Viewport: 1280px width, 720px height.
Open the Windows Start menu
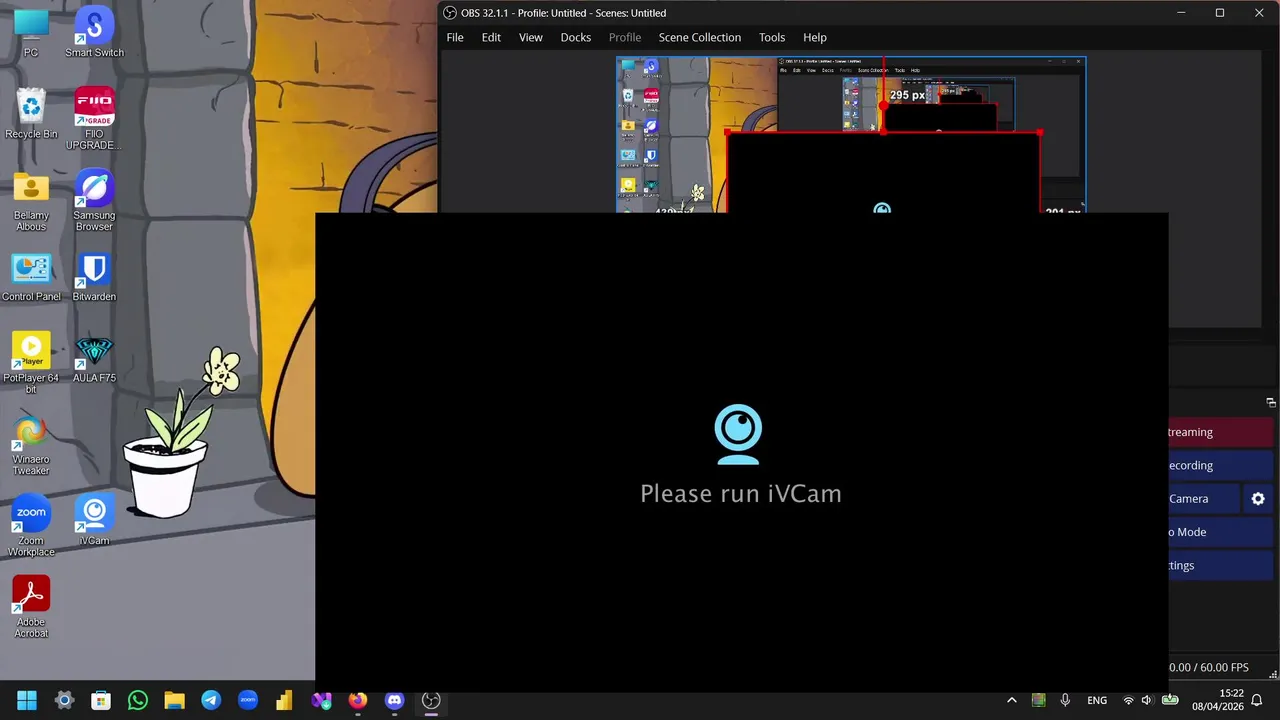pos(27,700)
